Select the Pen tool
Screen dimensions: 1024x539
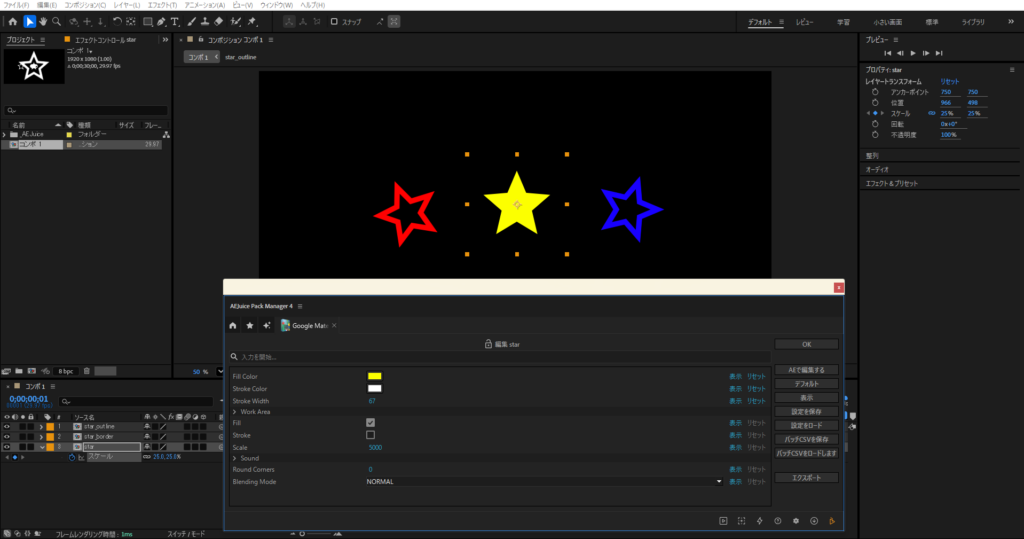[x=161, y=21]
